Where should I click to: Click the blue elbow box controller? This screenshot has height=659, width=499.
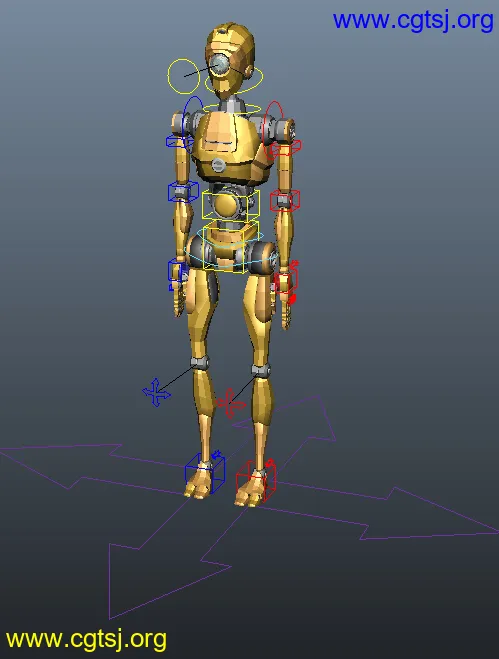(x=183, y=192)
